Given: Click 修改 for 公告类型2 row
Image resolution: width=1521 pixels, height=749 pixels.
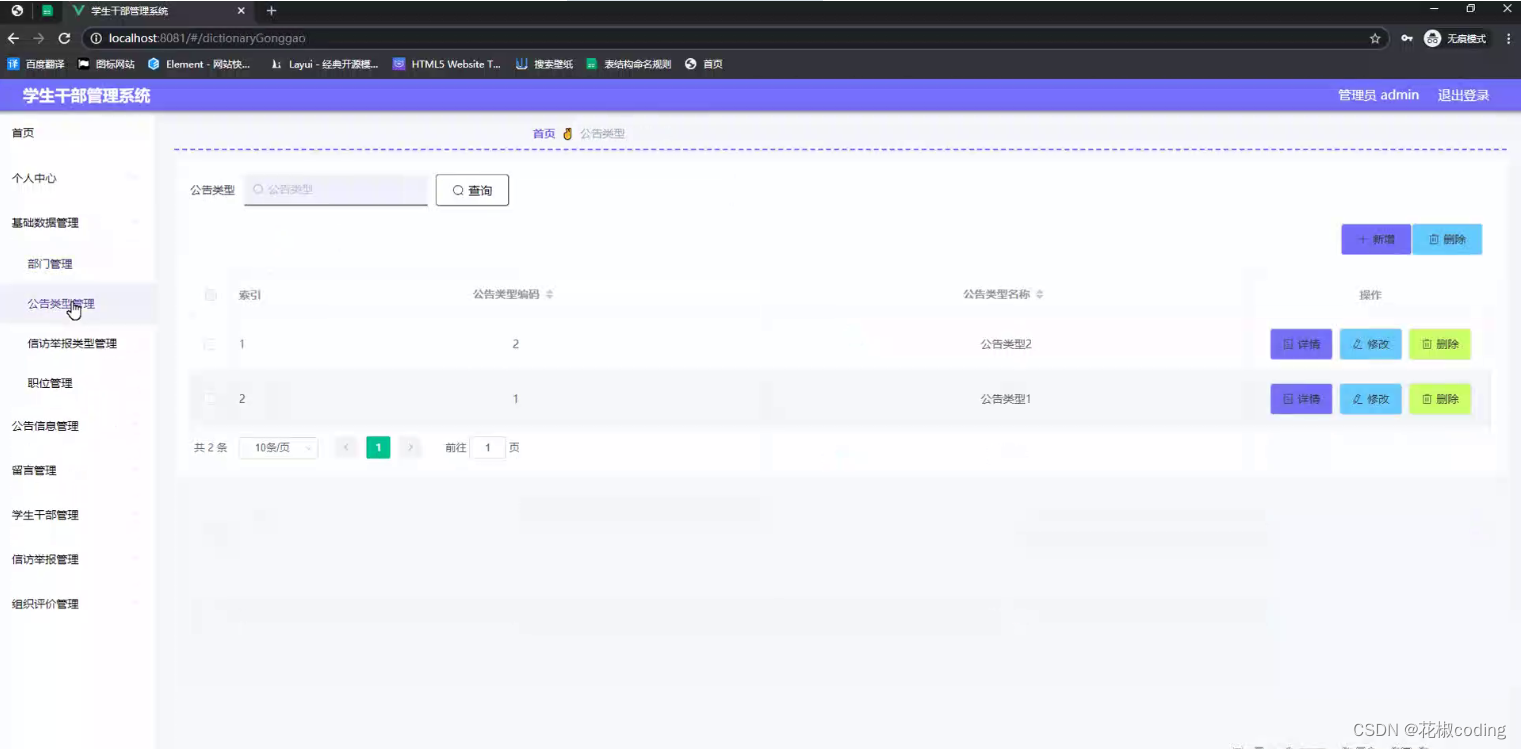Looking at the screenshot, I should 1371,344.
